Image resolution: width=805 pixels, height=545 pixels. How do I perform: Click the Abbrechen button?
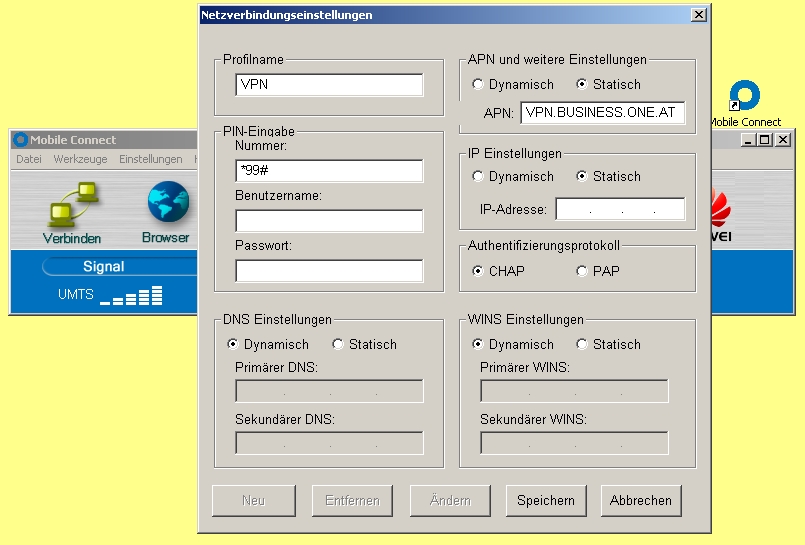click(x=641, y=501)
